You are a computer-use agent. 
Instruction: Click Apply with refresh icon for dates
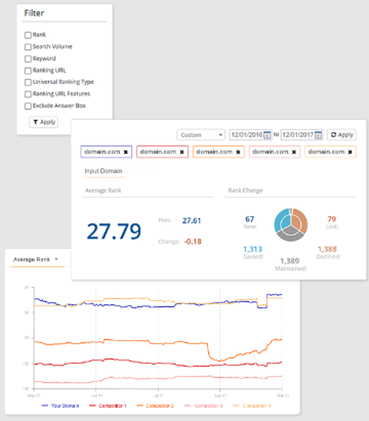[342, 135]
